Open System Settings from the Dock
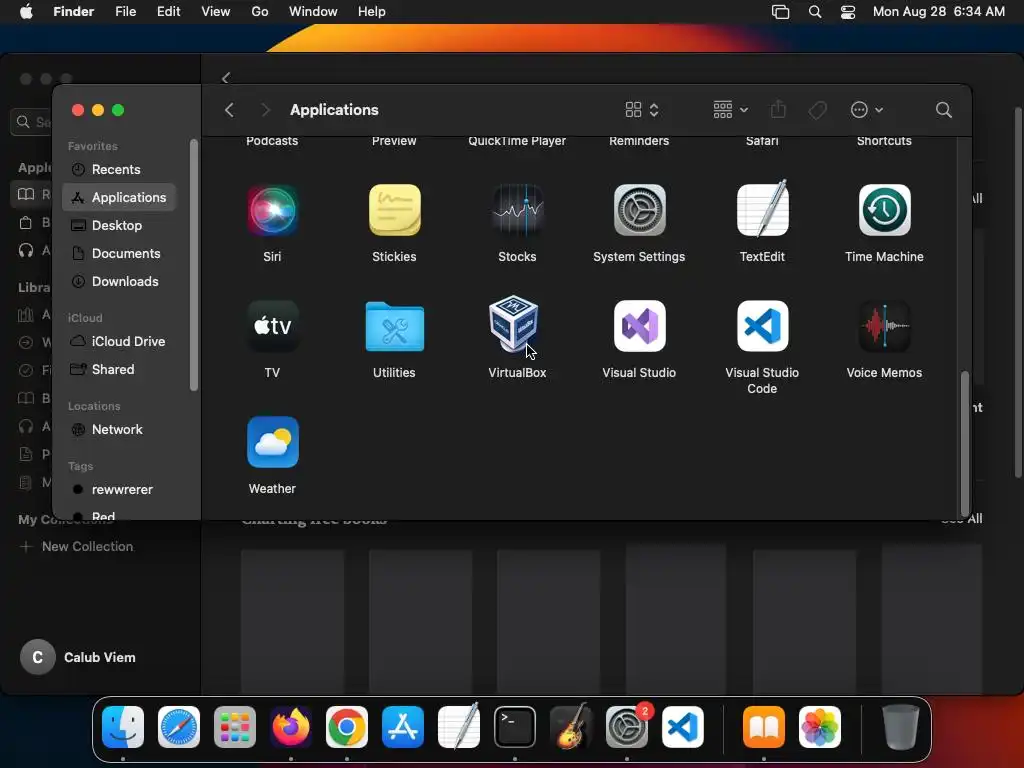Viewport: 1024px width, 768px height. click(x=627, y=727)
